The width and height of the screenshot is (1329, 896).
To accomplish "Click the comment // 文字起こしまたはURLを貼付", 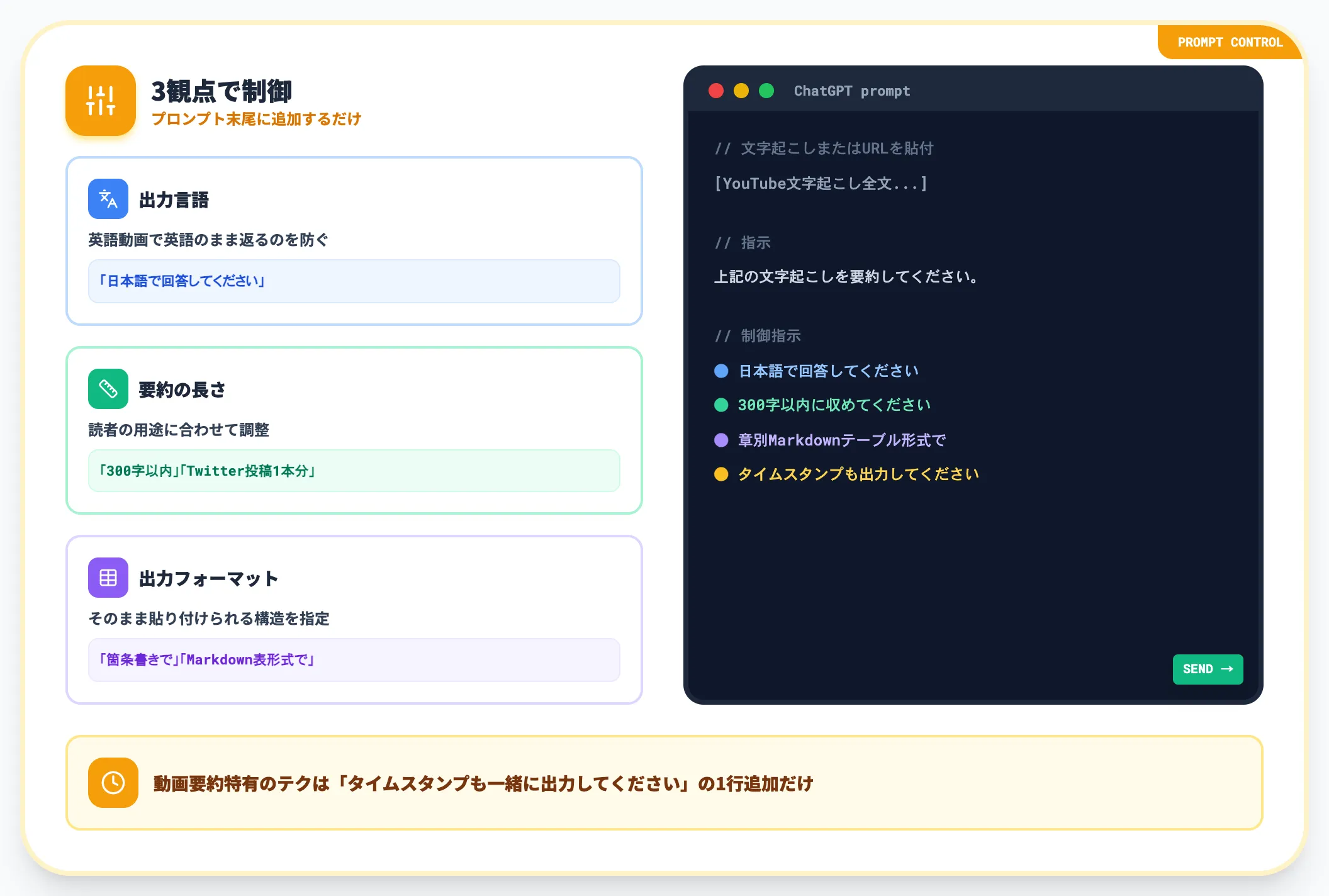I will click(x=824, y=148).
